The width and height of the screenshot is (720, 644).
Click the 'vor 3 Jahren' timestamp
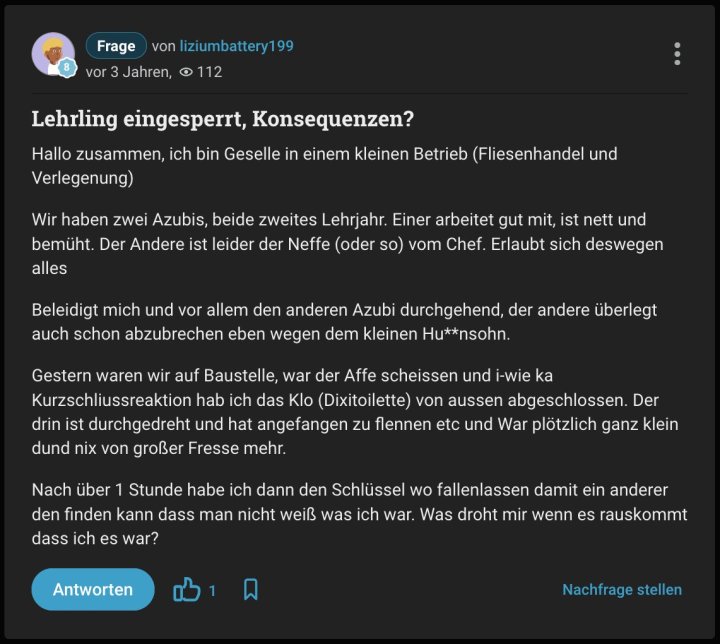(x=128, y=72)
